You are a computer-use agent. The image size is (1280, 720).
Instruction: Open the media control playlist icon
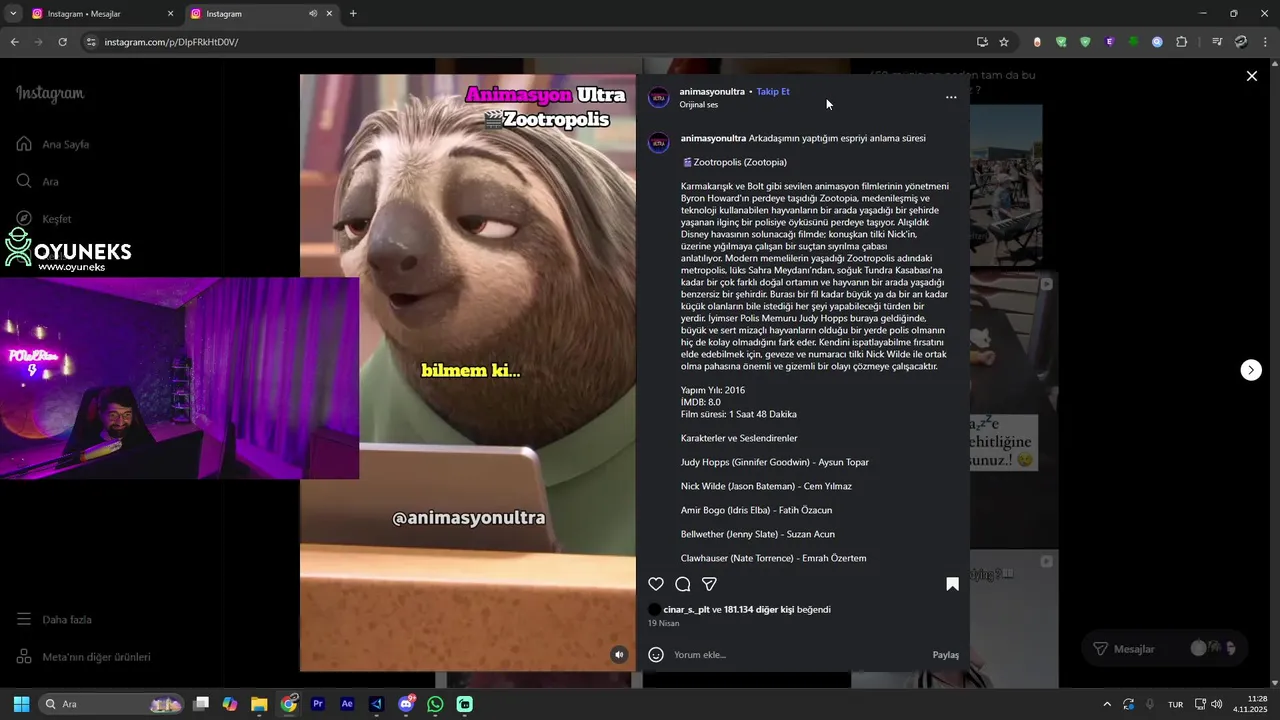pyautogui.click(x=1217, y=42)
